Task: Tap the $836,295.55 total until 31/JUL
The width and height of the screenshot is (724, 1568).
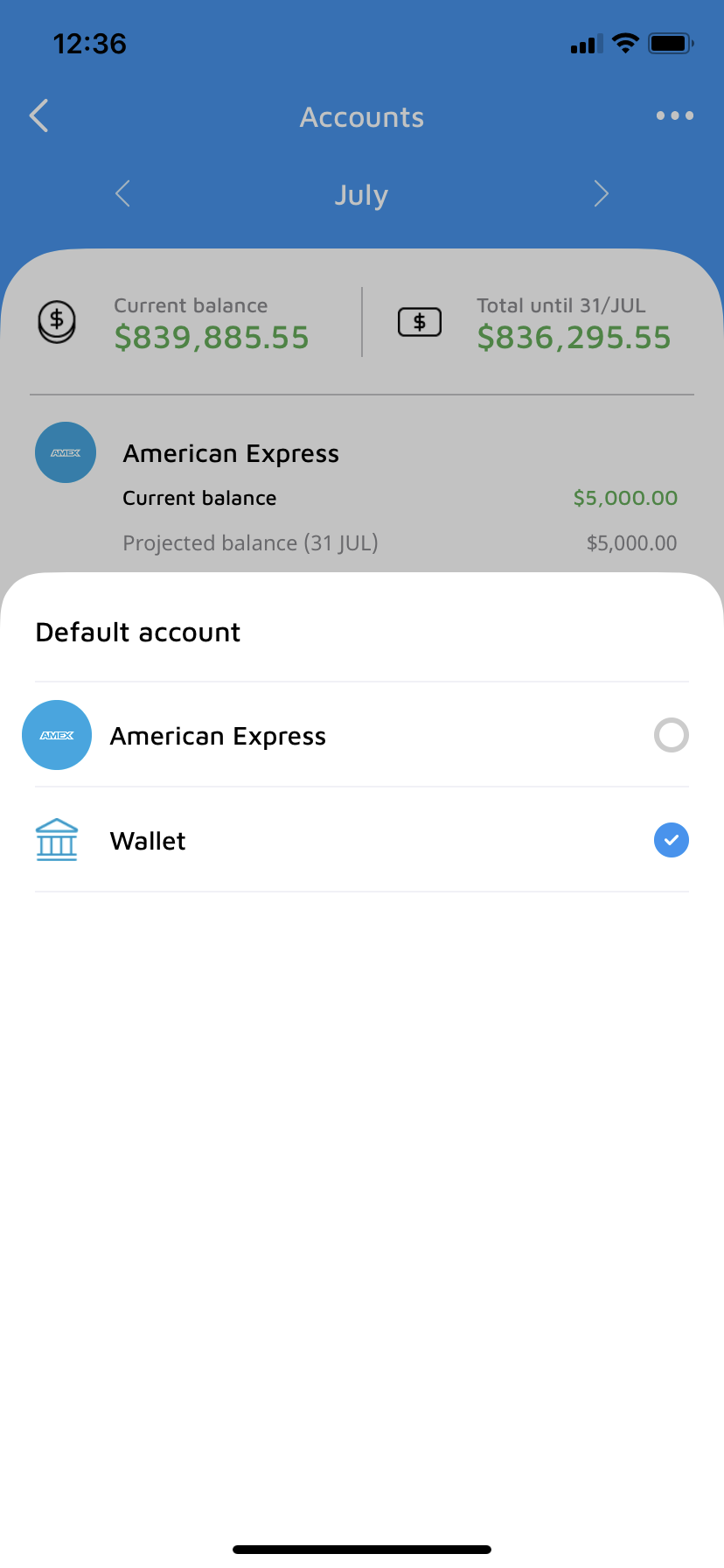Action: [x=574, y=338]
